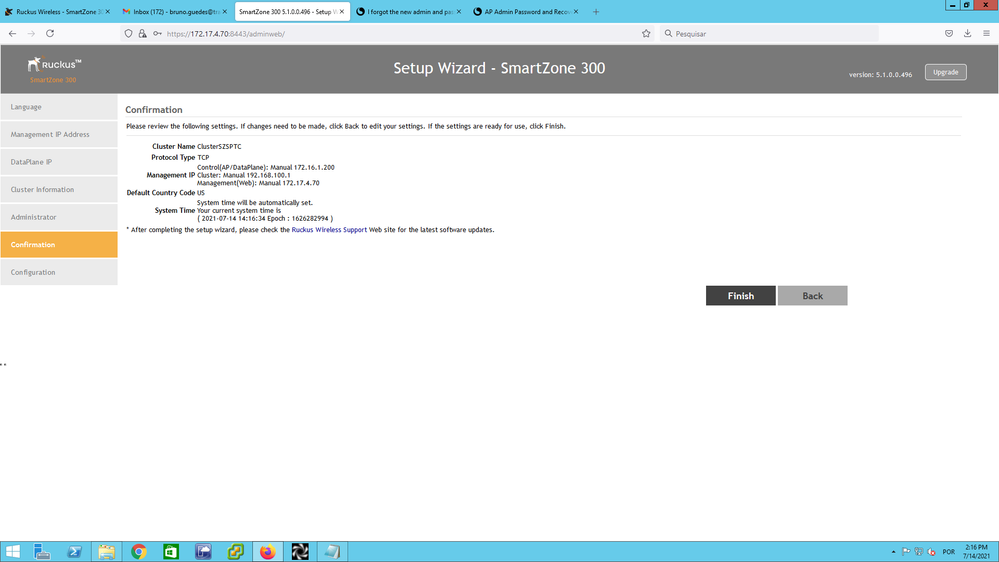Open the Administrator step
The height and width of the screenshot is (562, 999).
pyautogui.click(x=59, y=217)
